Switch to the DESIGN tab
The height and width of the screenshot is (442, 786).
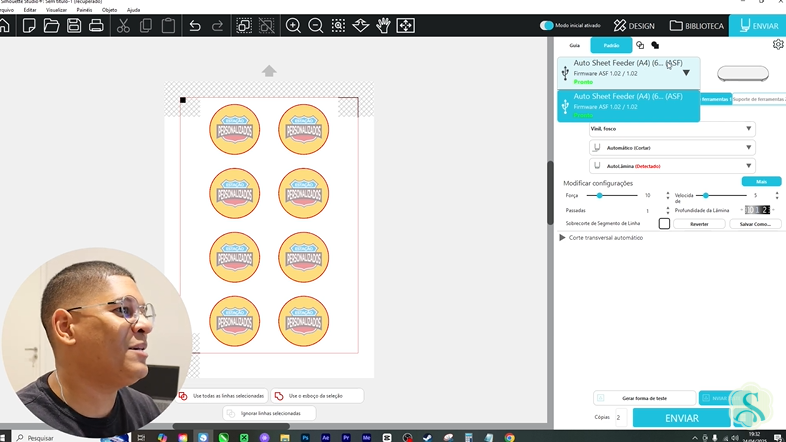click(x=634, y=26)
